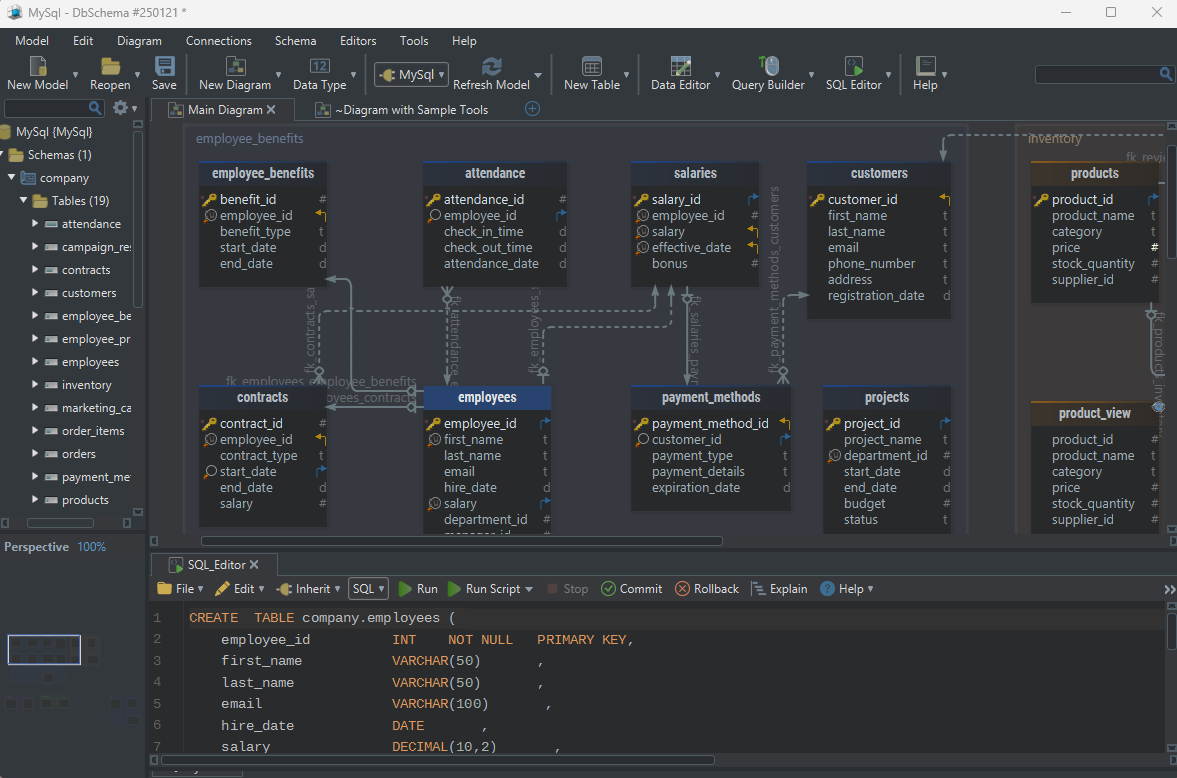This screenshot has height=778, width=1177.
Task: Open the Tools menu
Action: pyautogui.click(x=414, y=41)
